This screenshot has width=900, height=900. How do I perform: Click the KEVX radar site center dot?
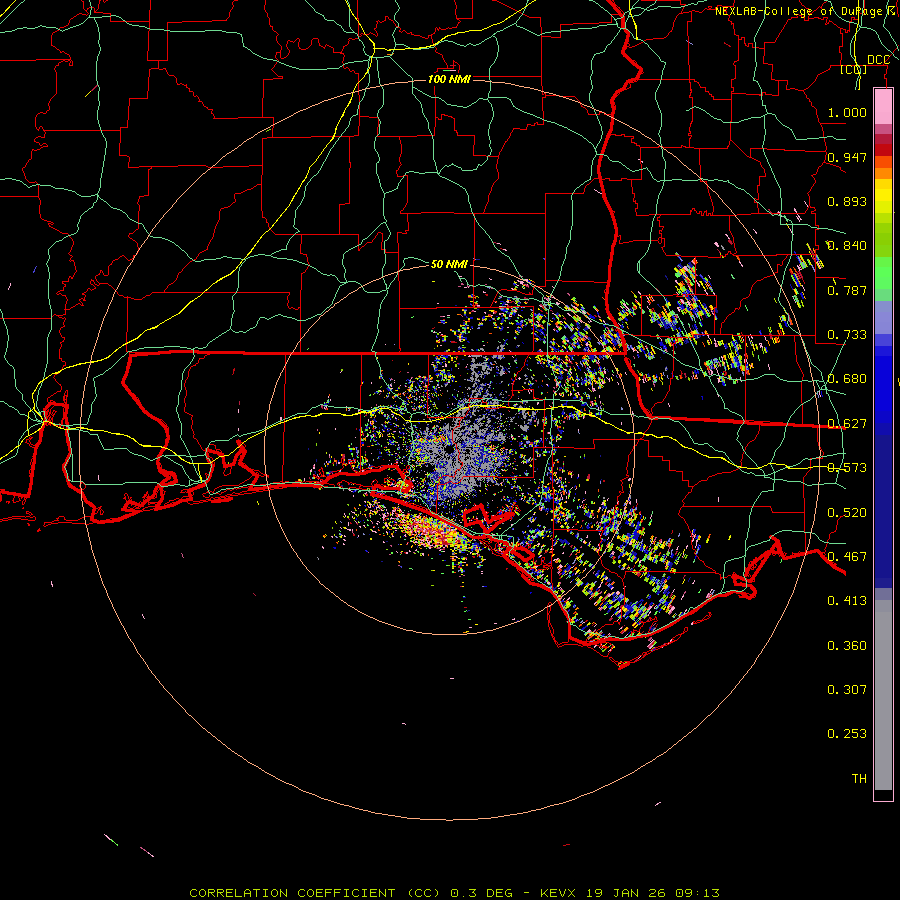point(449,449)
